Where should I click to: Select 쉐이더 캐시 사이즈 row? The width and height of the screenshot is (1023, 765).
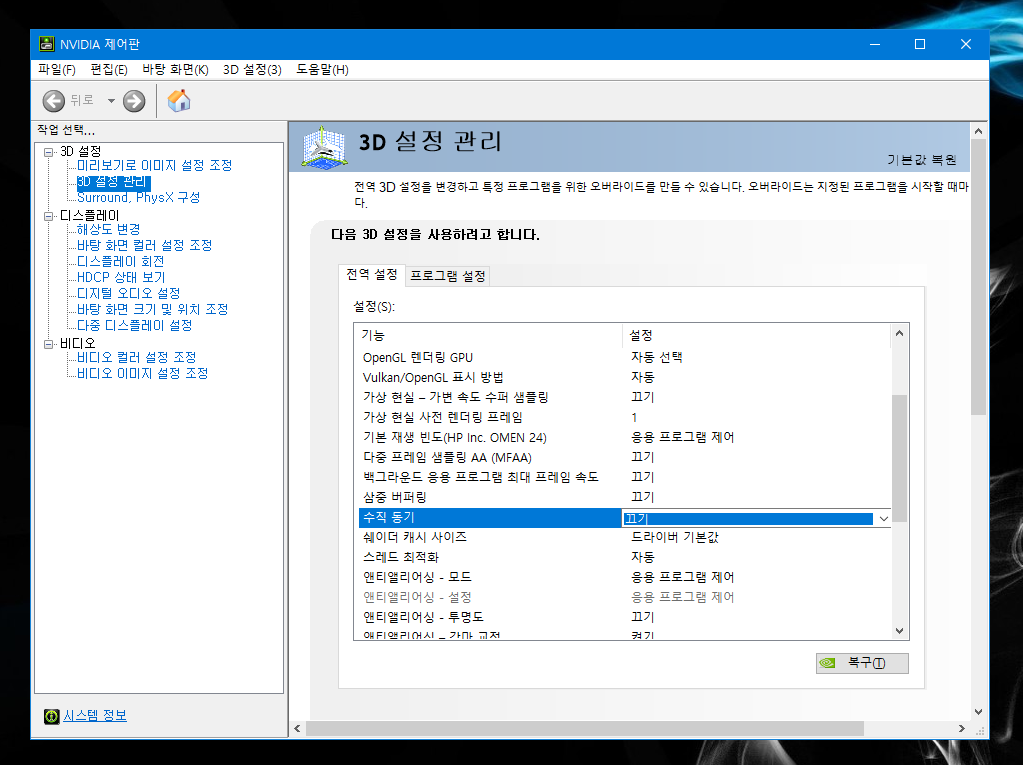(624, 537)
